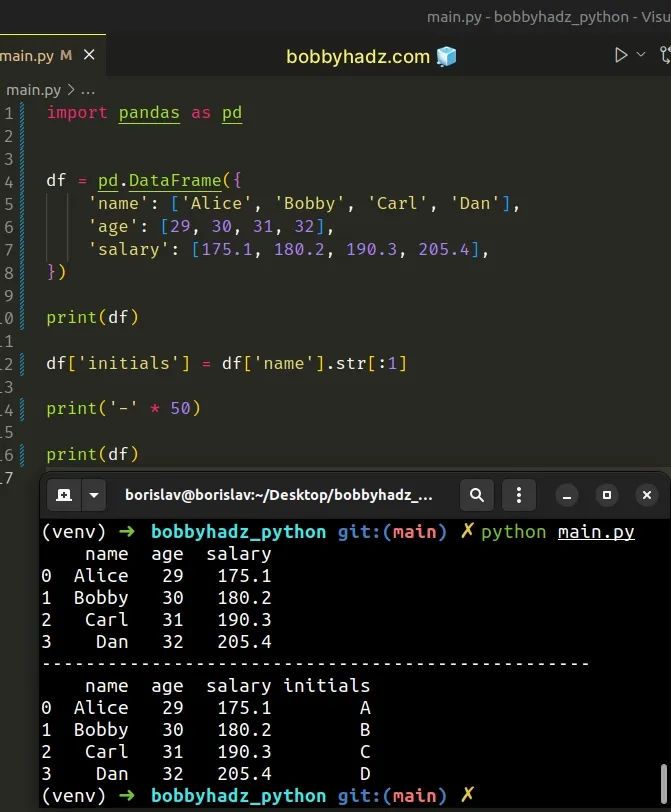Viewport: 671px width, 812px height.
Task: Expand the terminal new-tab dropdown arrow
Action: 93,494
